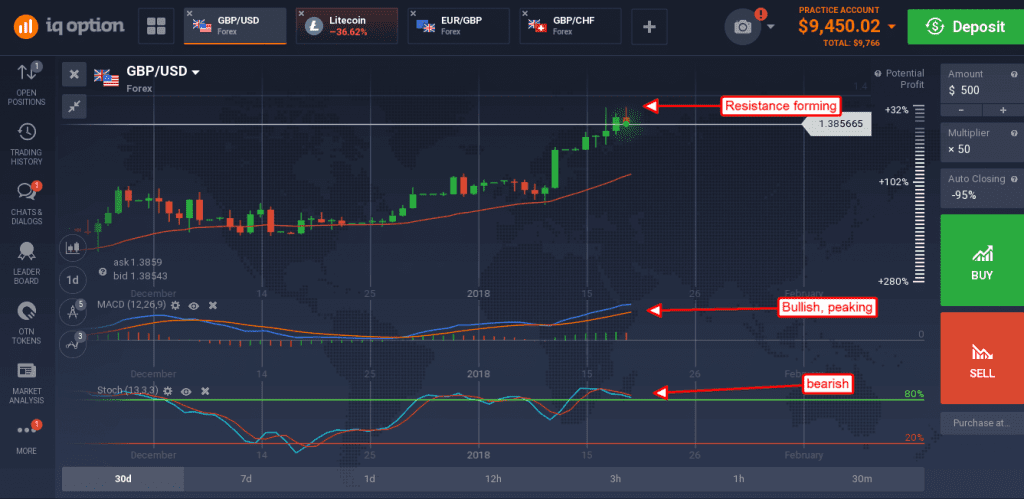
Task: Open Market Analysis in the sidebar
Action: tap(26, 382)
